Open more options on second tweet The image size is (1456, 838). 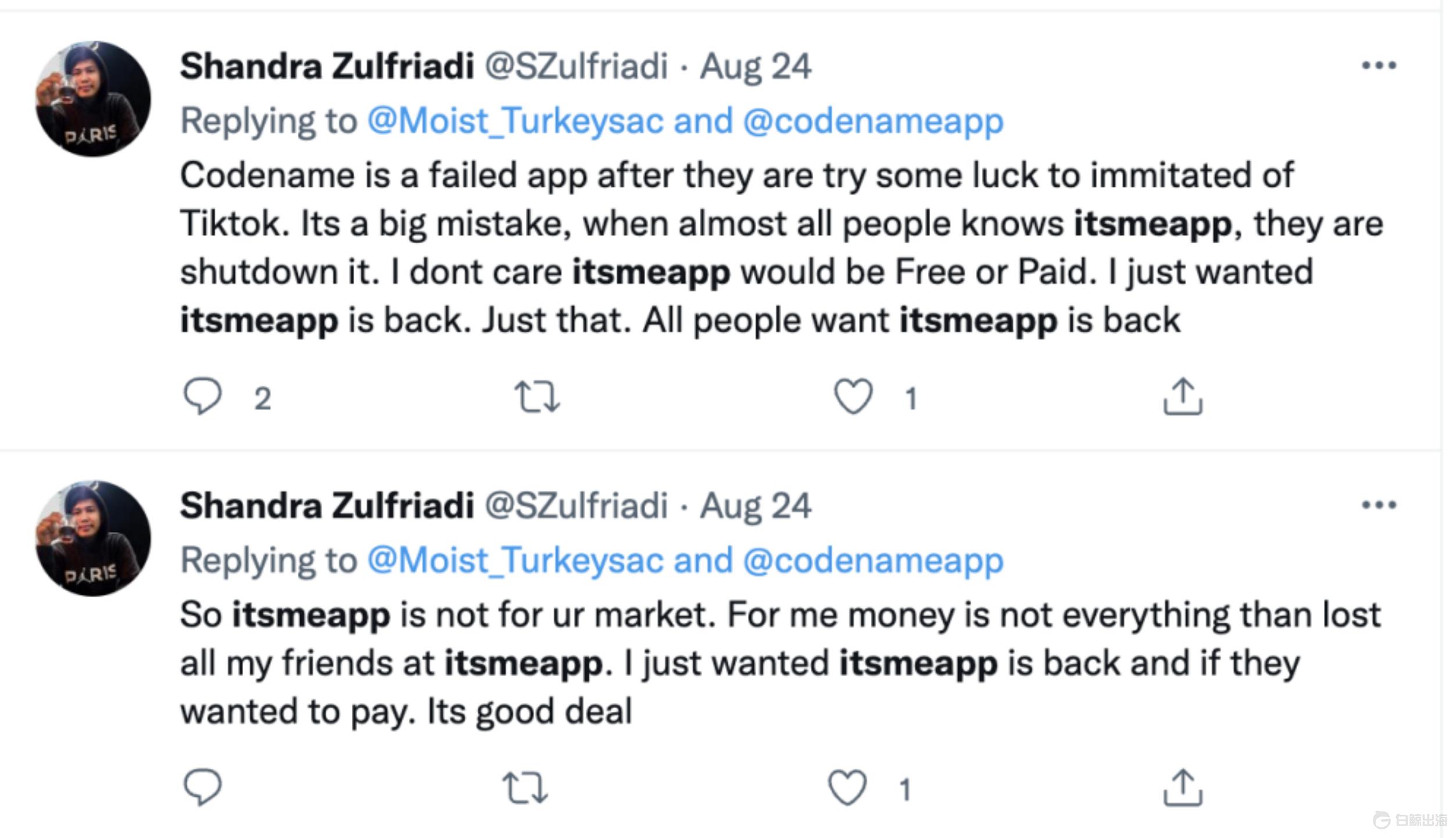coord(1379,505)
